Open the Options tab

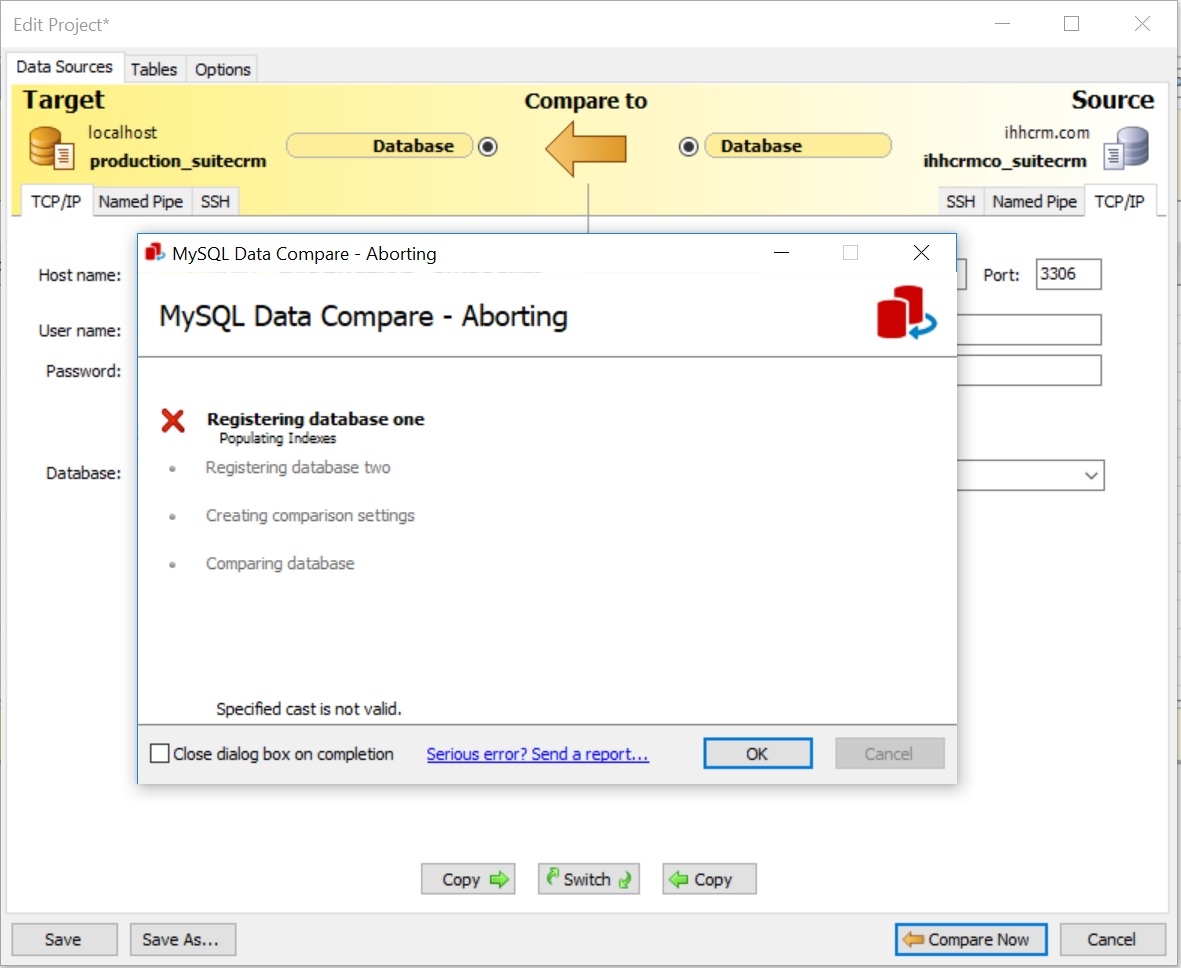[x=222, y=69]
